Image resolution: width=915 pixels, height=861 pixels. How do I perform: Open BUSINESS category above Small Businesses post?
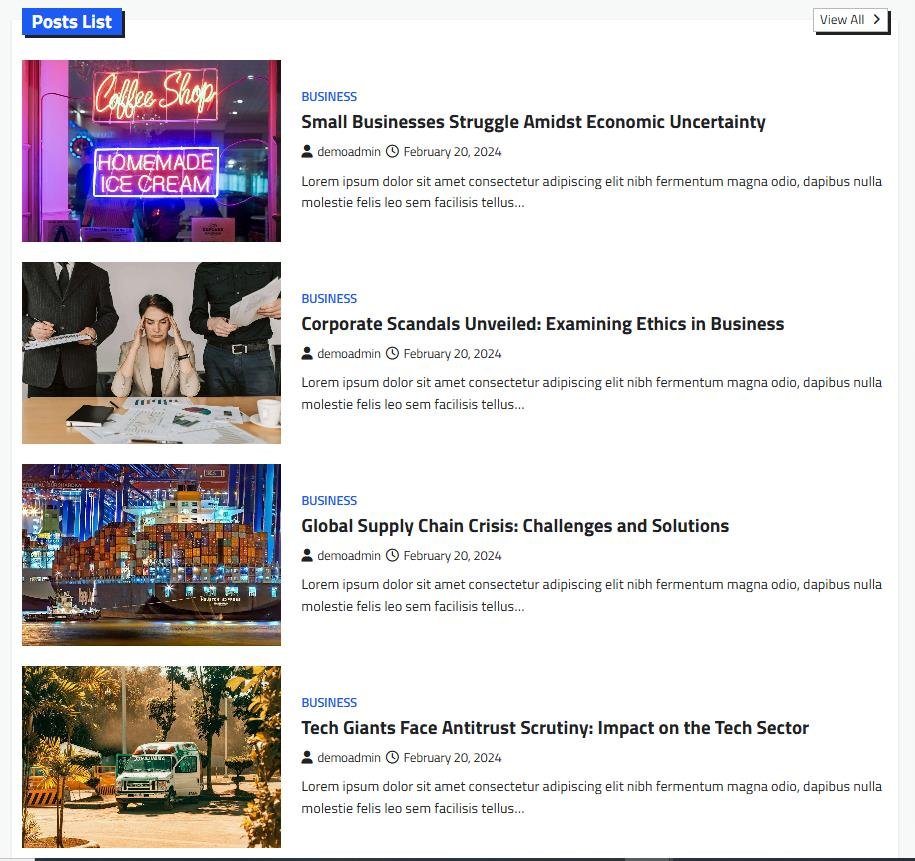[329, 96]
